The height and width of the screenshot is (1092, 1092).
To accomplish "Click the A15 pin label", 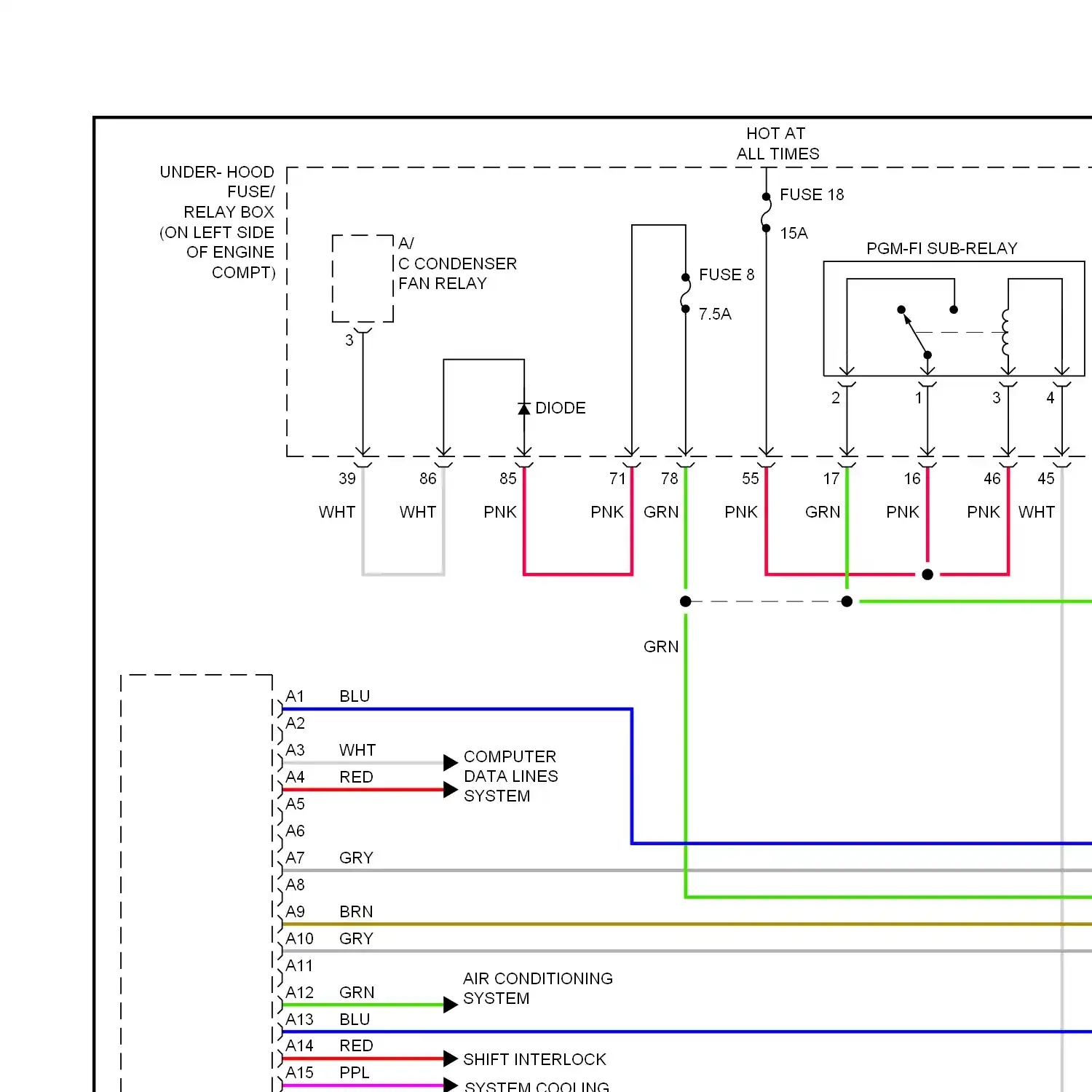I will [299, 1072].
